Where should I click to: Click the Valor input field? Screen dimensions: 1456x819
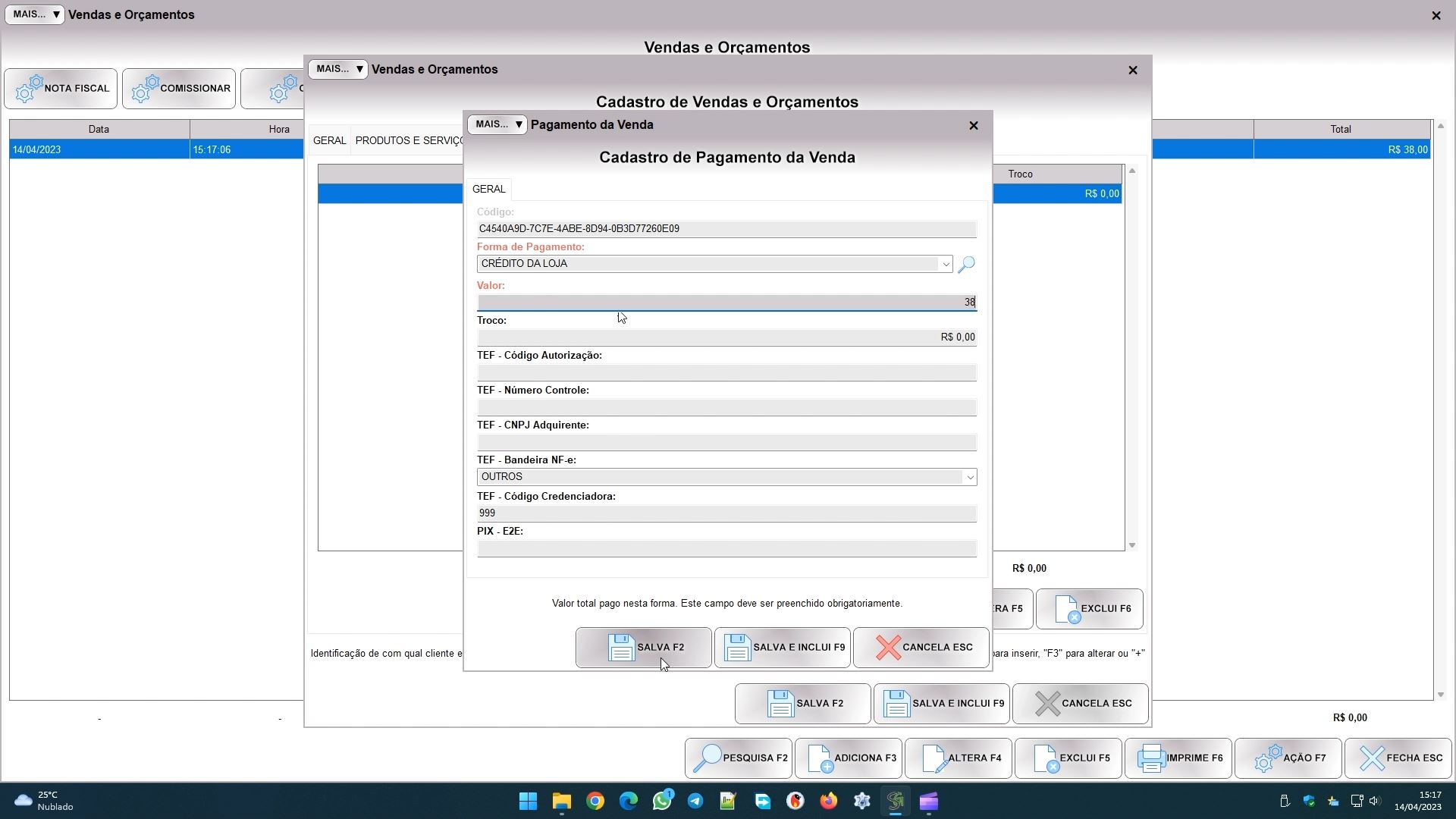click(x=726, y=302)
